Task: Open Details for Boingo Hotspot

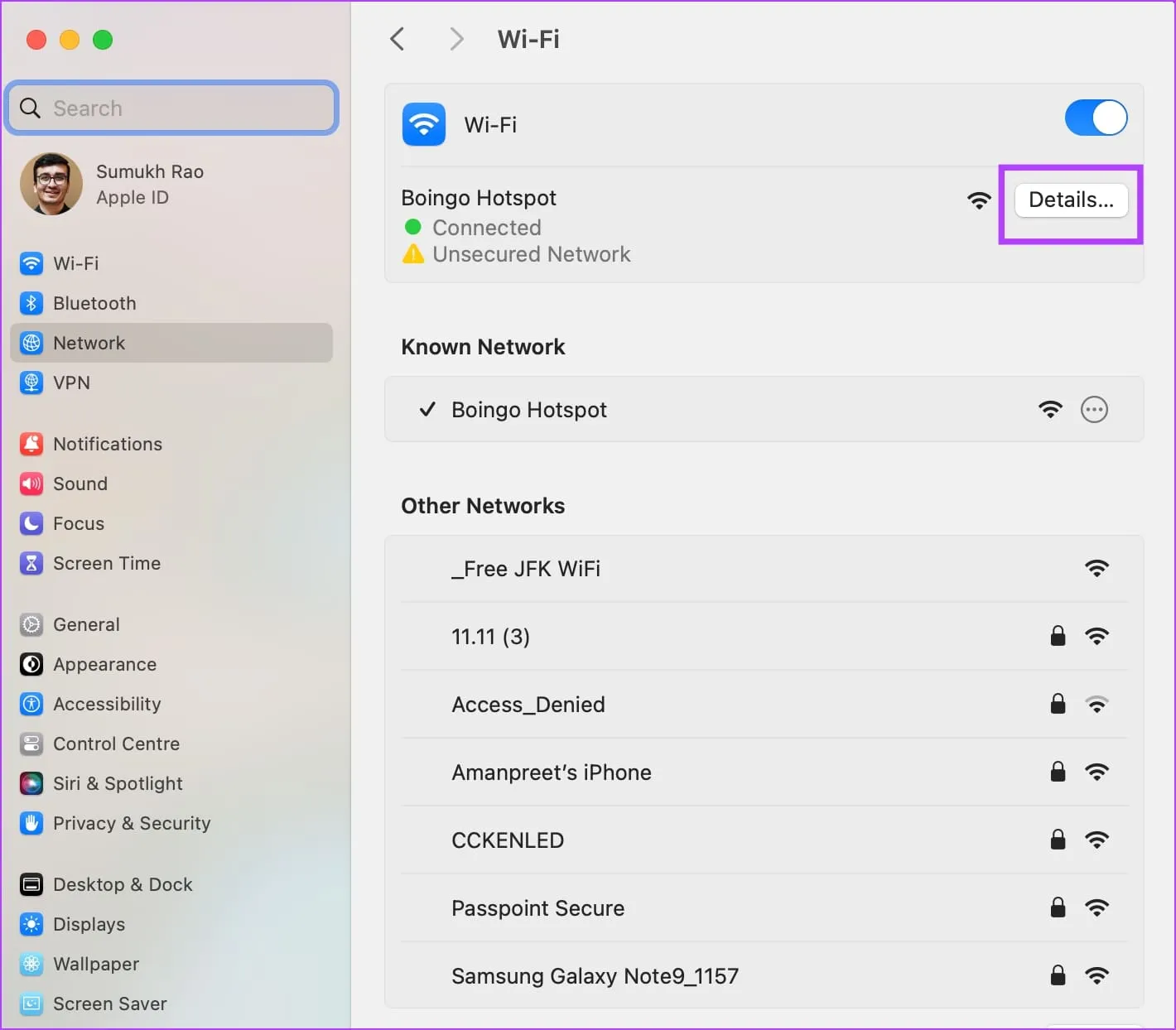Action: pyautogui.click(x=1071, y=200)
